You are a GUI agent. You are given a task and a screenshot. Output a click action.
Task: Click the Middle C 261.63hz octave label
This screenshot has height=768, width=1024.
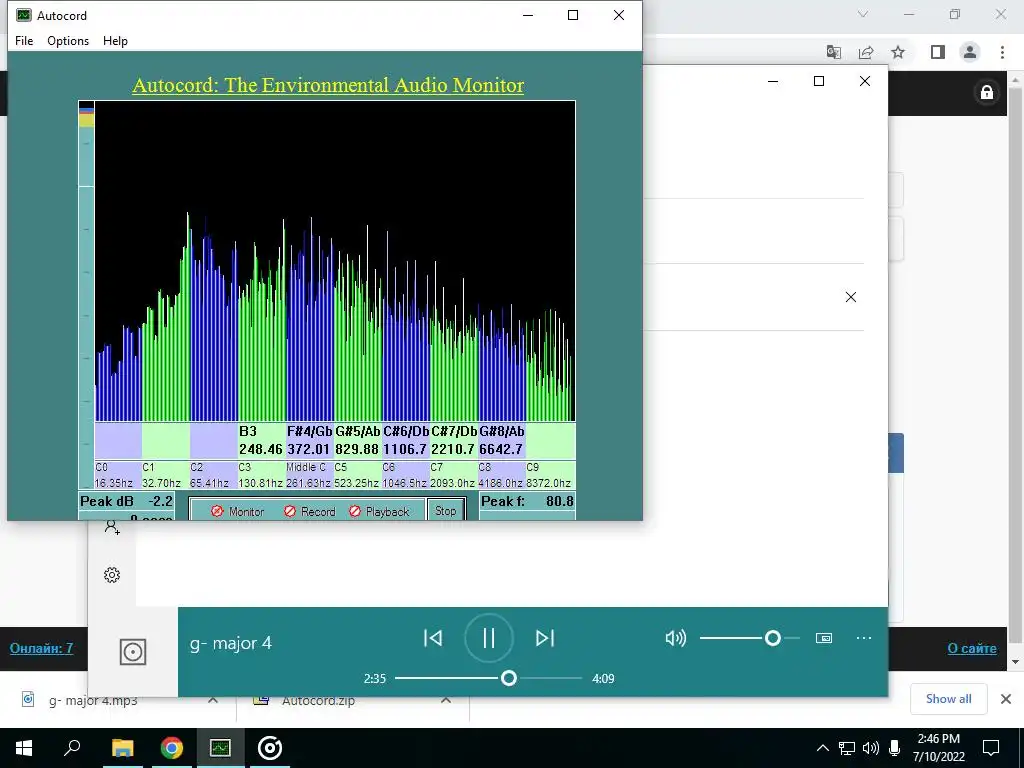tap(309, 475)
